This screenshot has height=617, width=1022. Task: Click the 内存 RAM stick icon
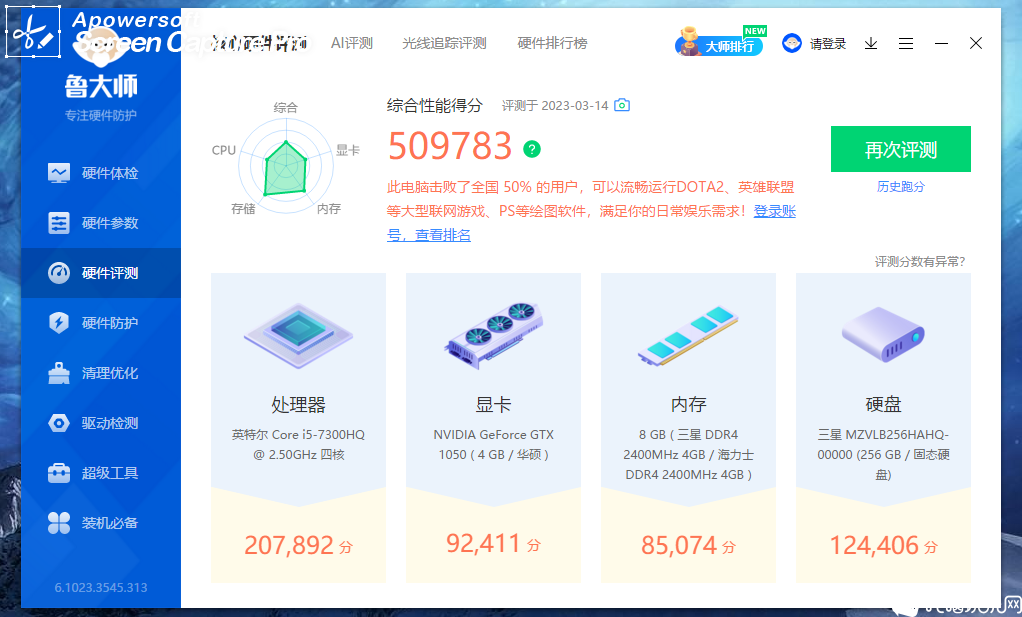pos(688,335)
